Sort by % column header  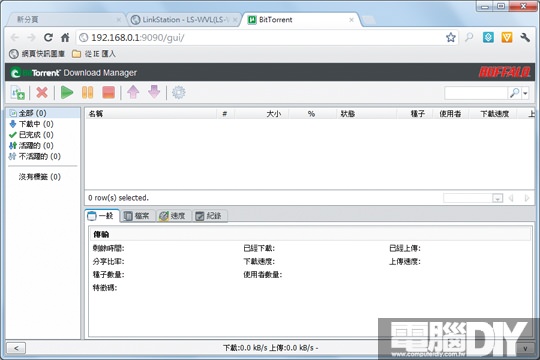coord(312,114)
